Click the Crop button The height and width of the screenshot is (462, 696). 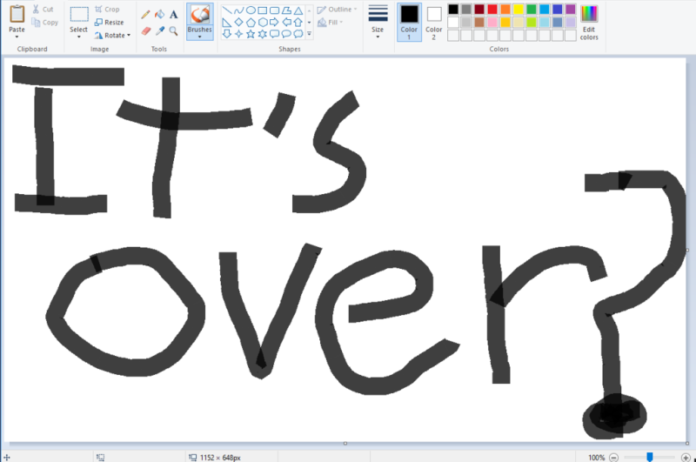(108, 9)
